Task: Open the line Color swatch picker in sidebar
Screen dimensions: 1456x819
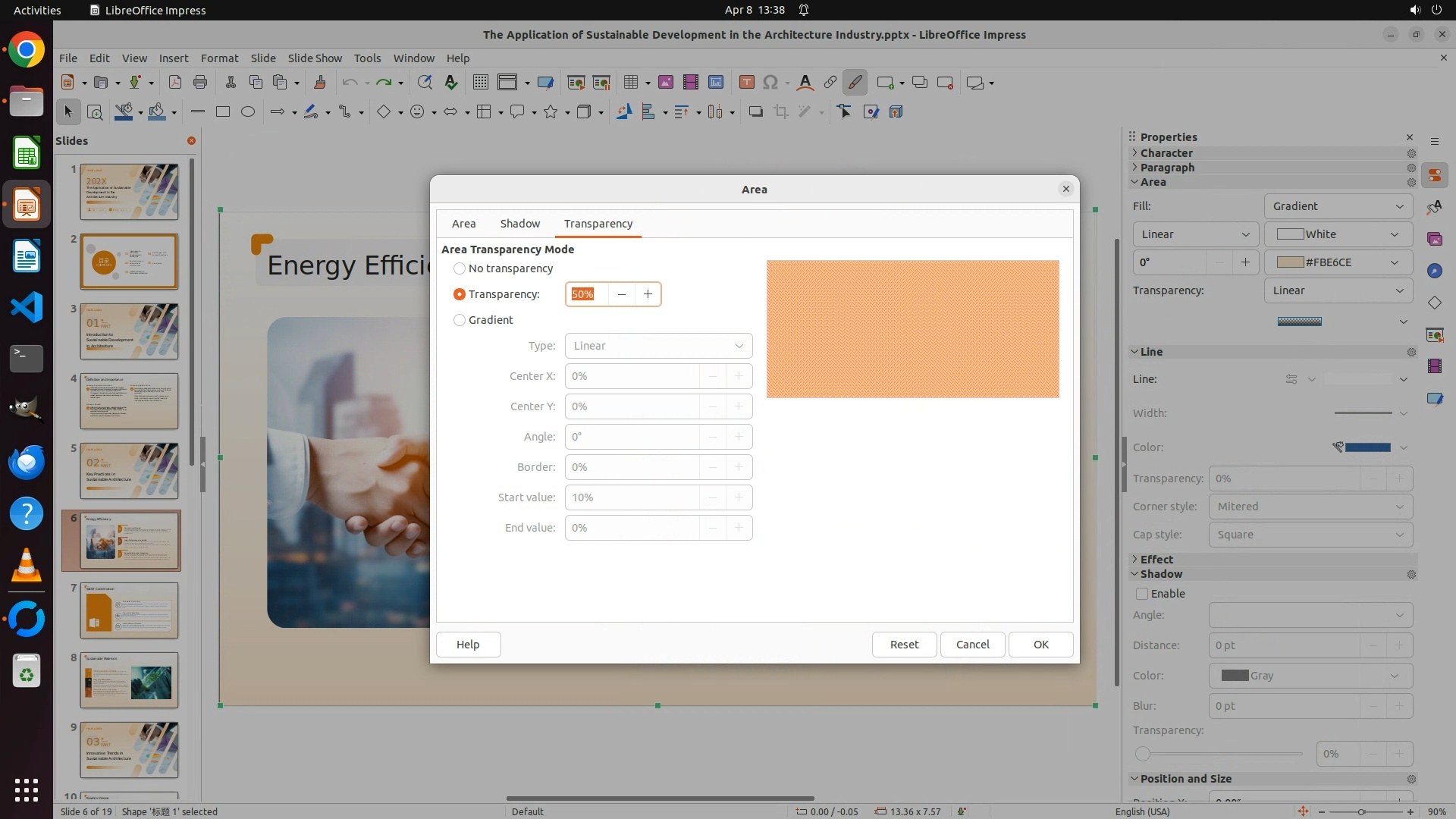Action: coord(1367,447)
